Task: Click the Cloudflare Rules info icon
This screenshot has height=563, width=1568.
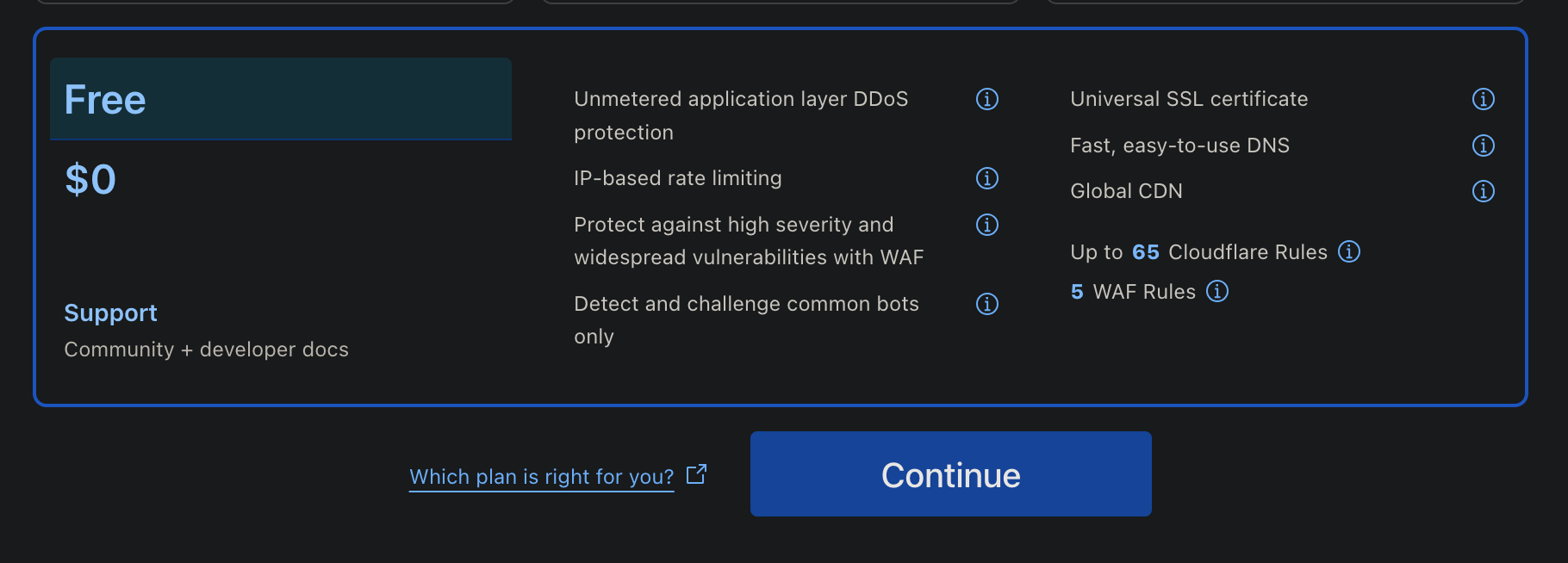Action: point(1349,251)
